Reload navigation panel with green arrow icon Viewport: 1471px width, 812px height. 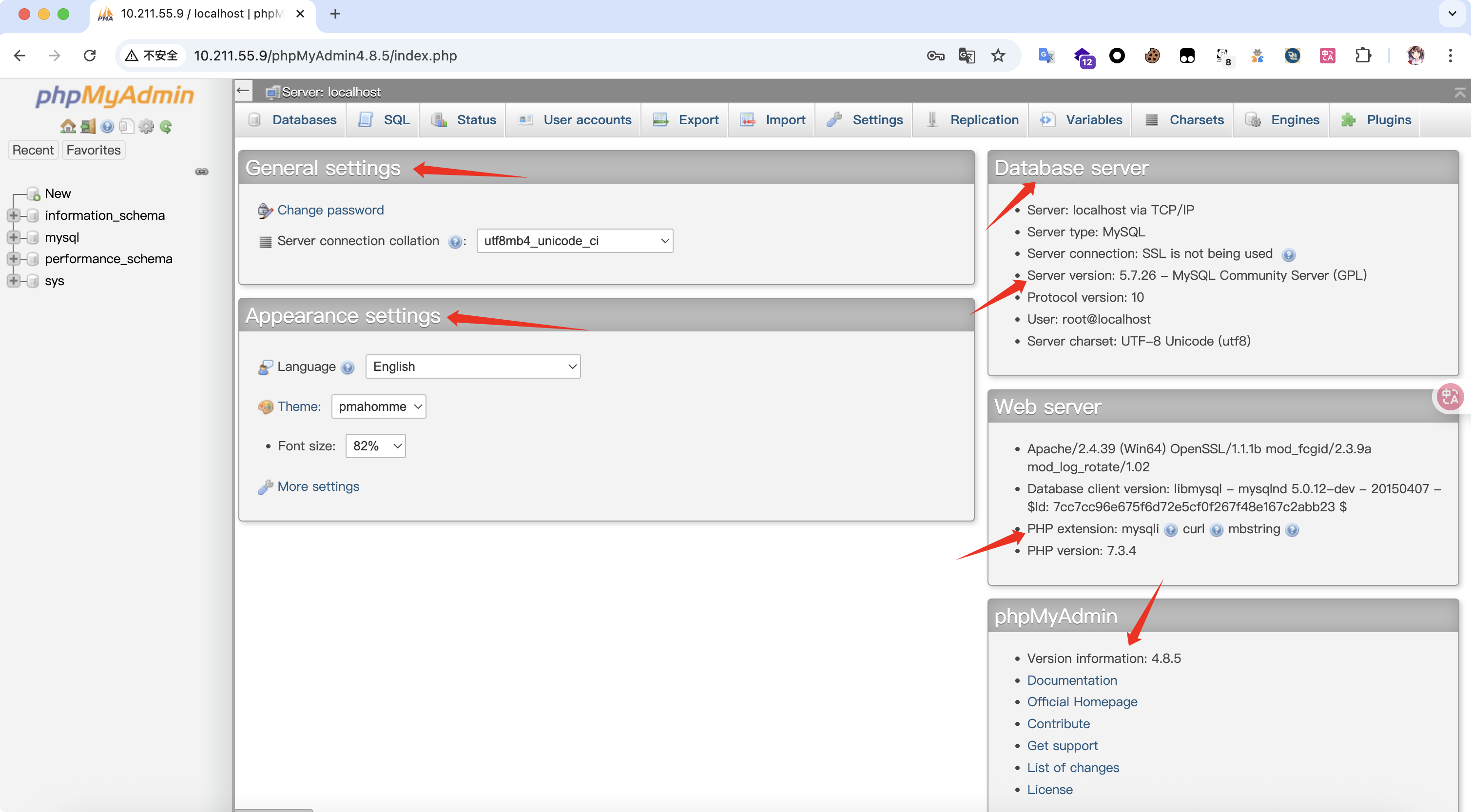(166, 126)
